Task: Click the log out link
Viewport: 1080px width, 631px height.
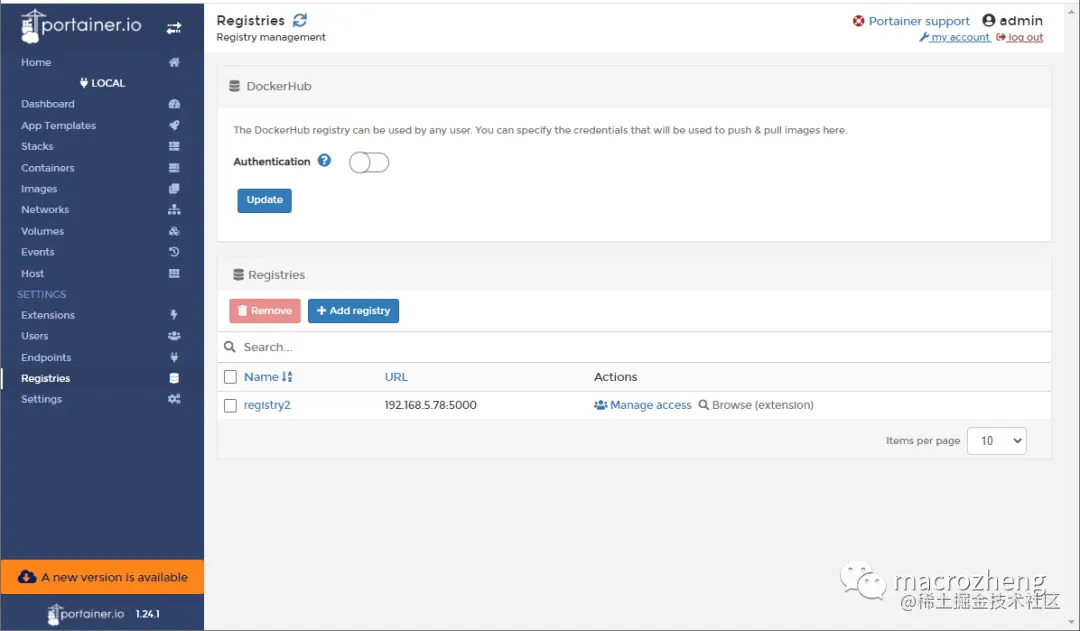Action: tap(1019, 37)
